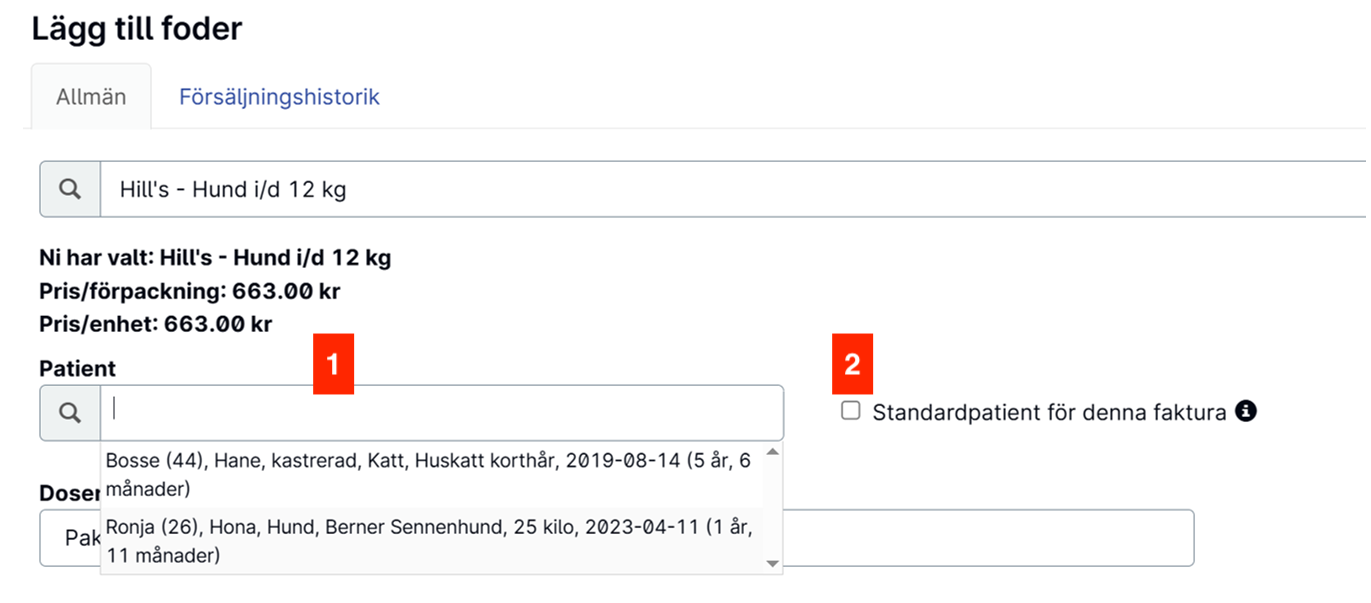The height and width of the screenshot is (603, 1371).
Task: Choose Ronja (26) Berner Sennenhund suggestion
Action: [432, 541]
